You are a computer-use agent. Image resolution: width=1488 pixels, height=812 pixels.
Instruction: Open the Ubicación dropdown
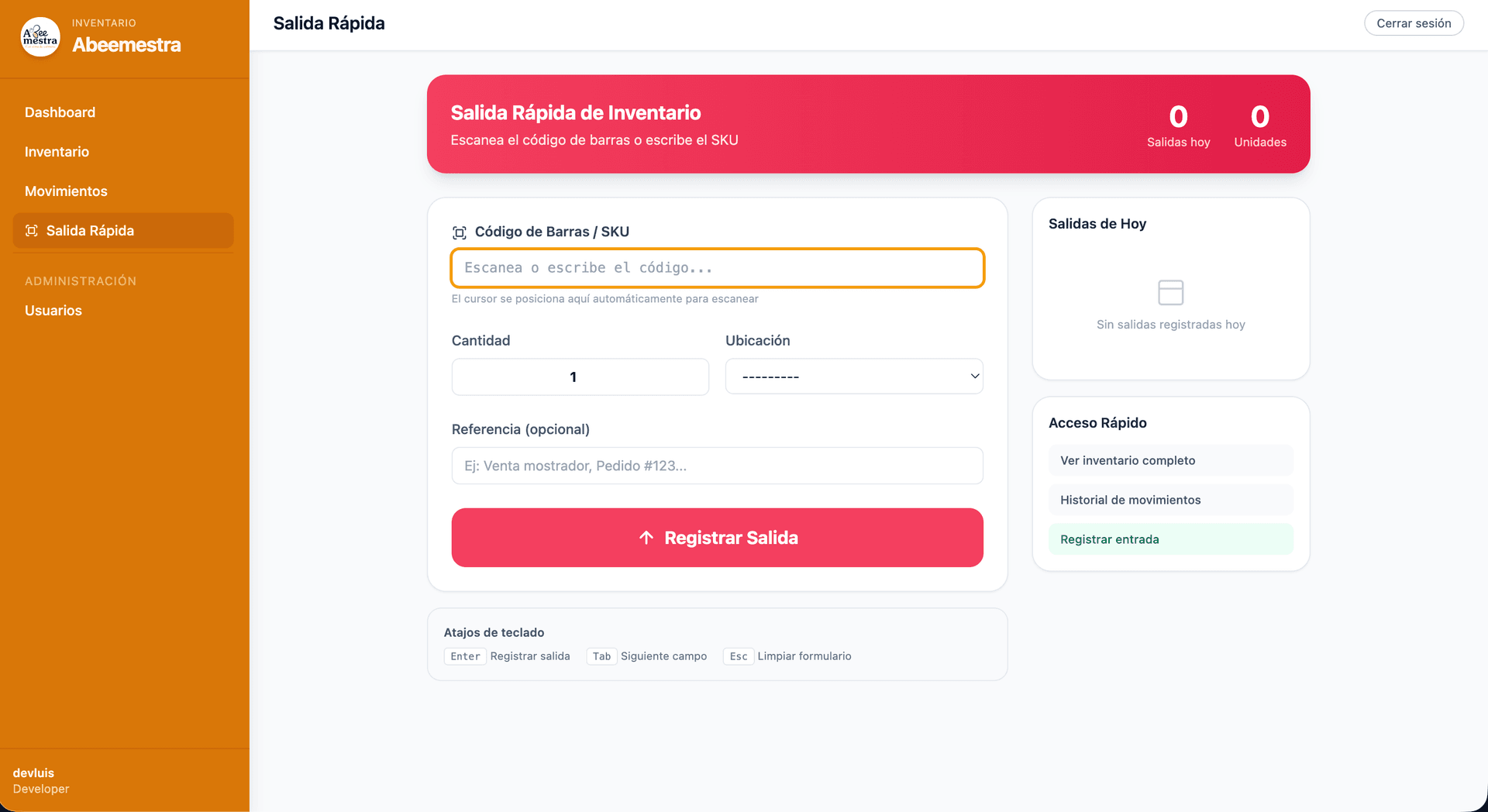(x=852, y=377)
